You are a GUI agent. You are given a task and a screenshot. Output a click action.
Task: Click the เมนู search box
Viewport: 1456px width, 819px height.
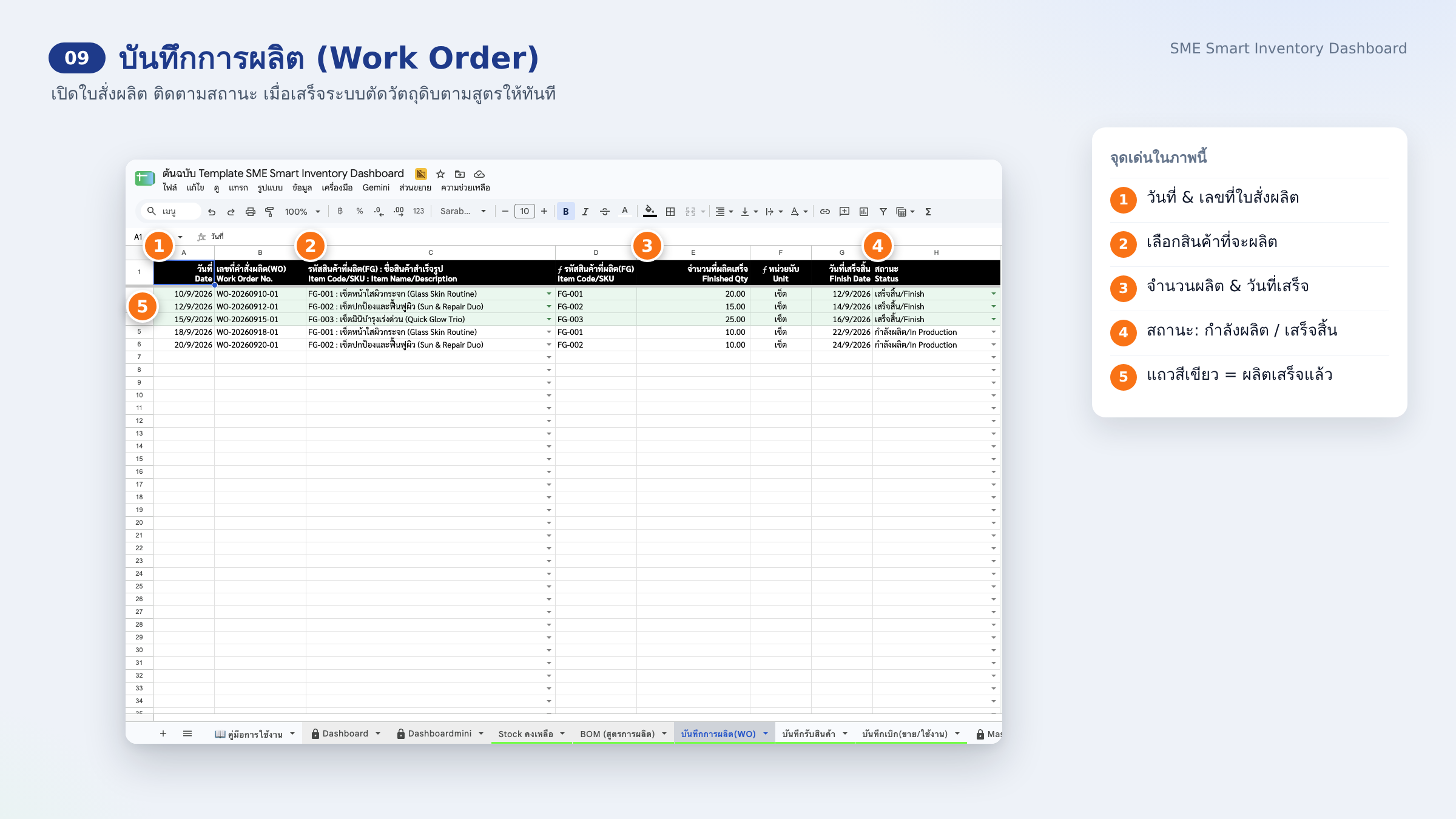[x=171, y=211]
